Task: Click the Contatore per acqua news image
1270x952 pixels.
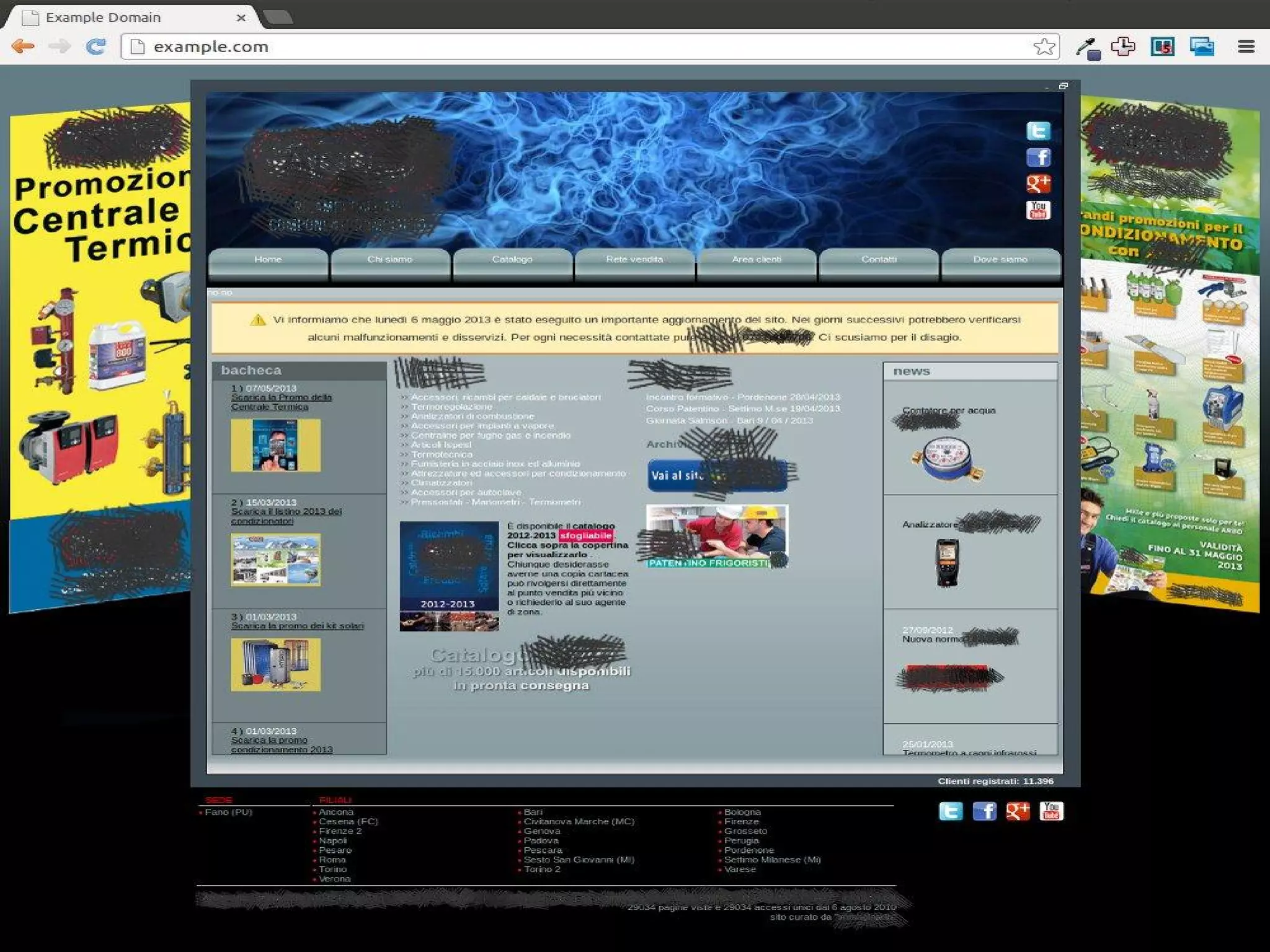Action: (947, 459)
